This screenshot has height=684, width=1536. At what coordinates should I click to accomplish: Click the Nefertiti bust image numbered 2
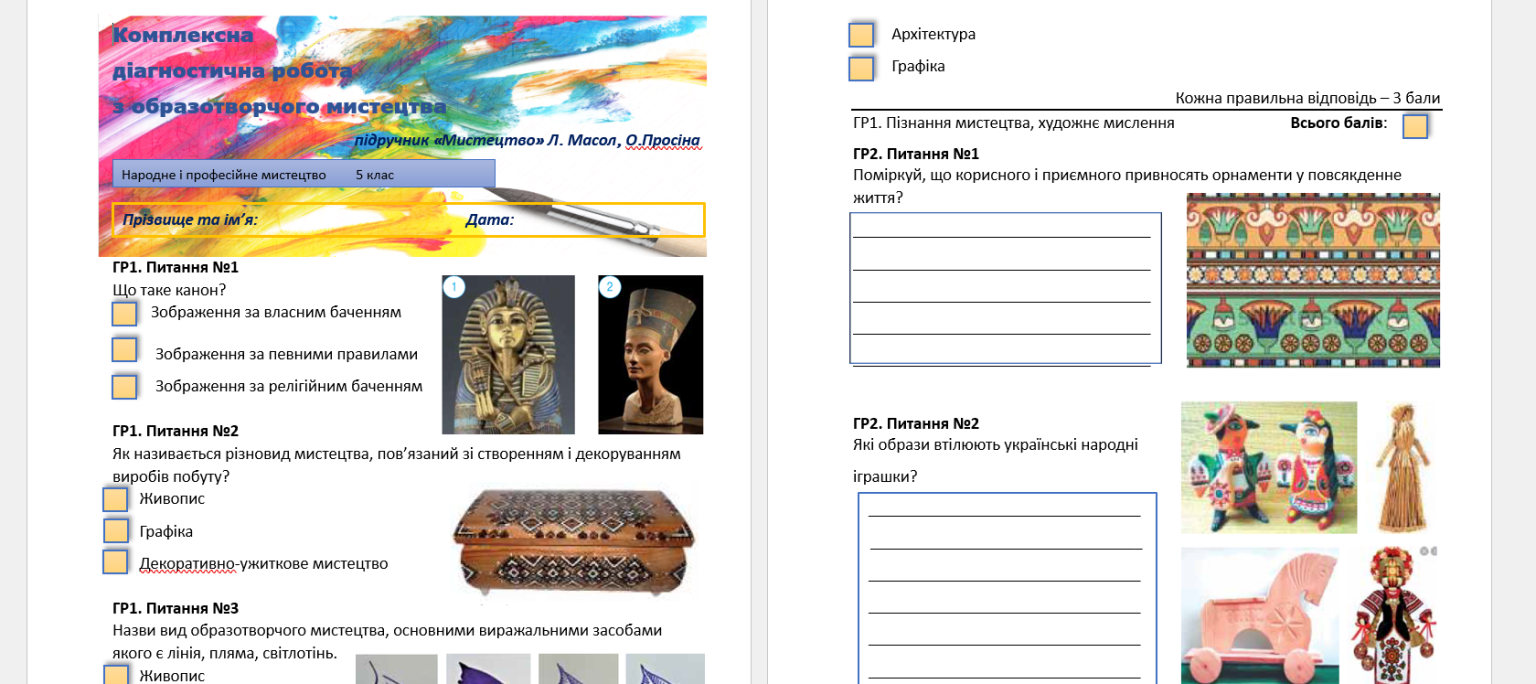651,354
